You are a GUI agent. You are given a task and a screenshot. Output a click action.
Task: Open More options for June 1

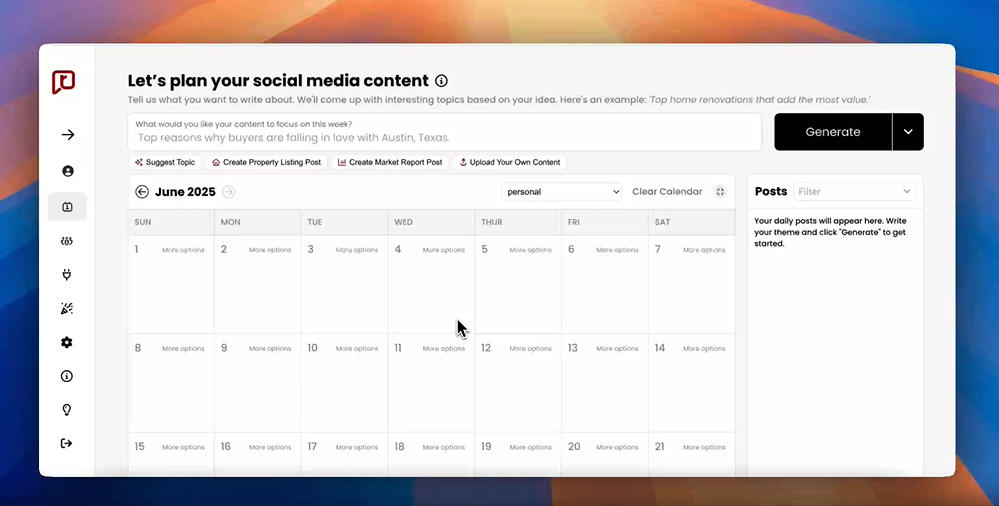pos(183,250)
